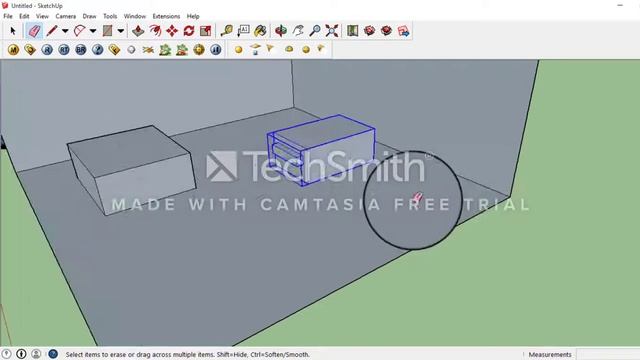640x360 pixels.
Task: Choose the Move tool with four arrows
Action: [172, 31]
